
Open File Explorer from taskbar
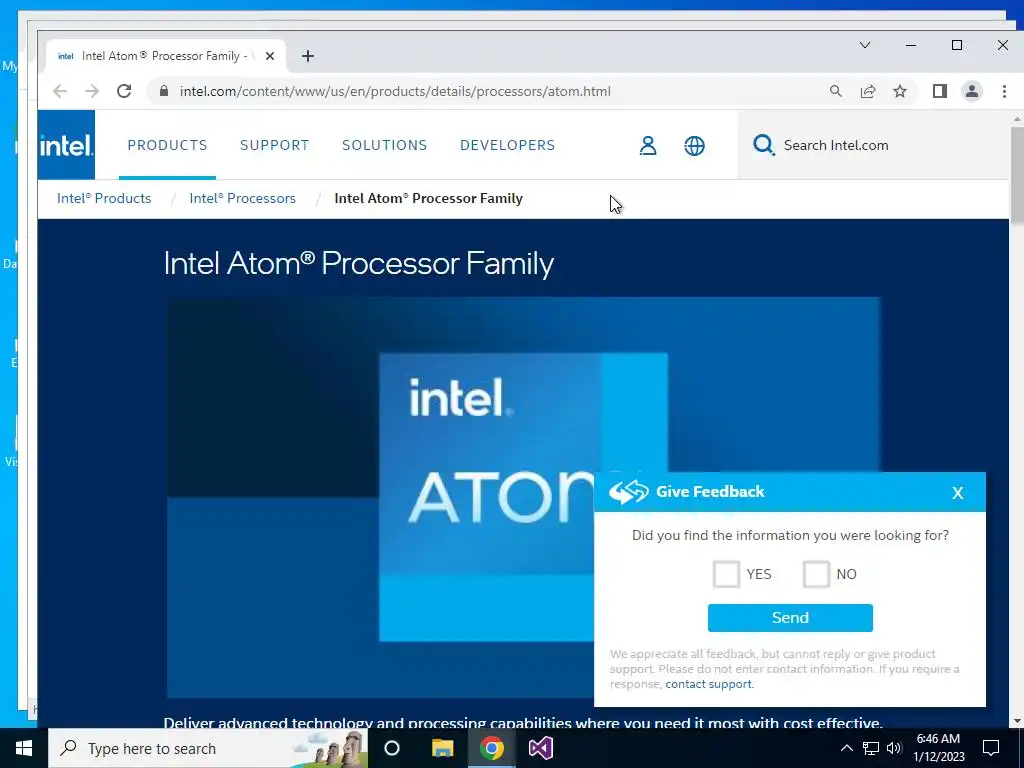coord(442,748)
